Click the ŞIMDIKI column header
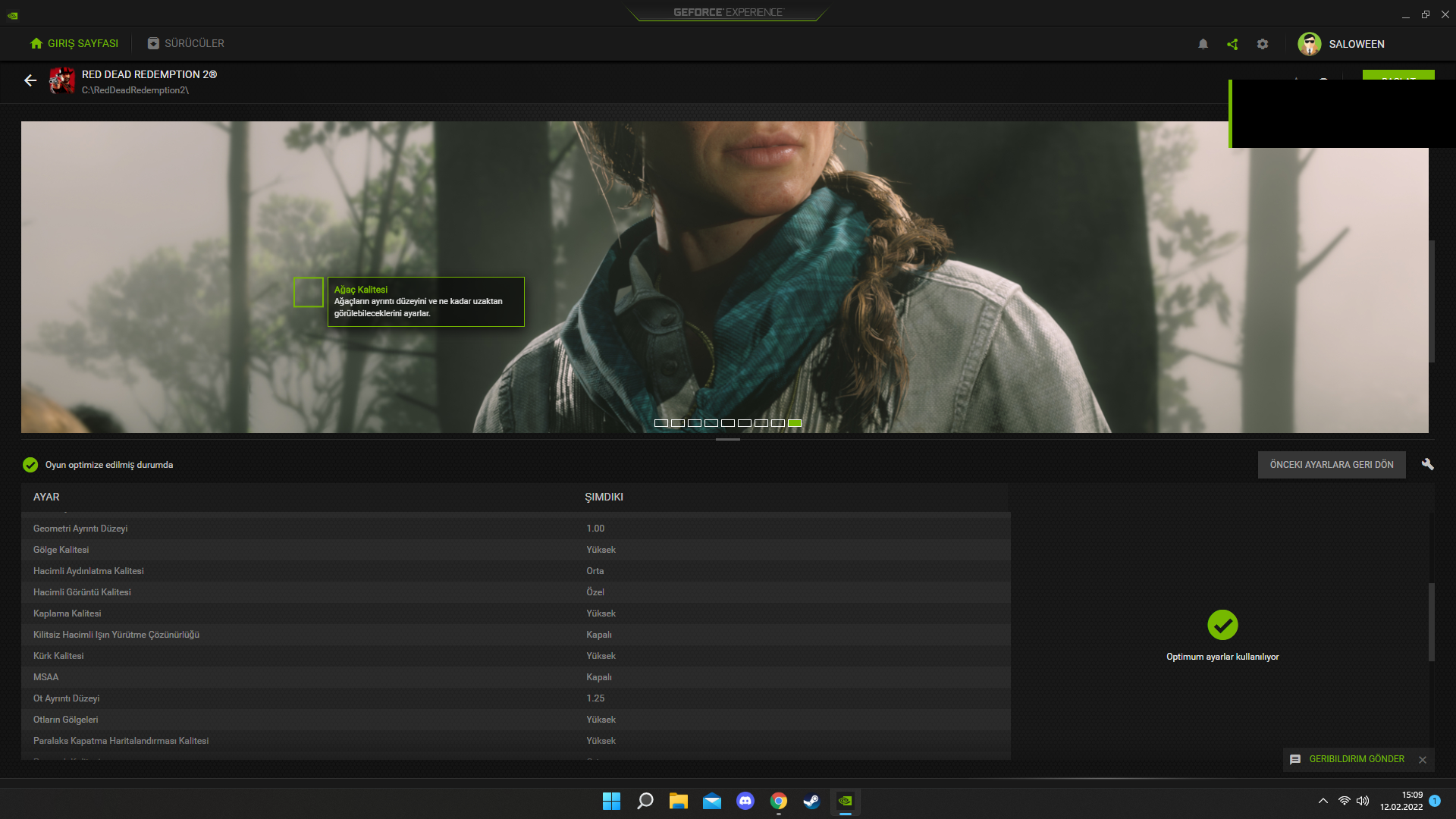This screenshot has width=1456, height=819. [604, 497]
